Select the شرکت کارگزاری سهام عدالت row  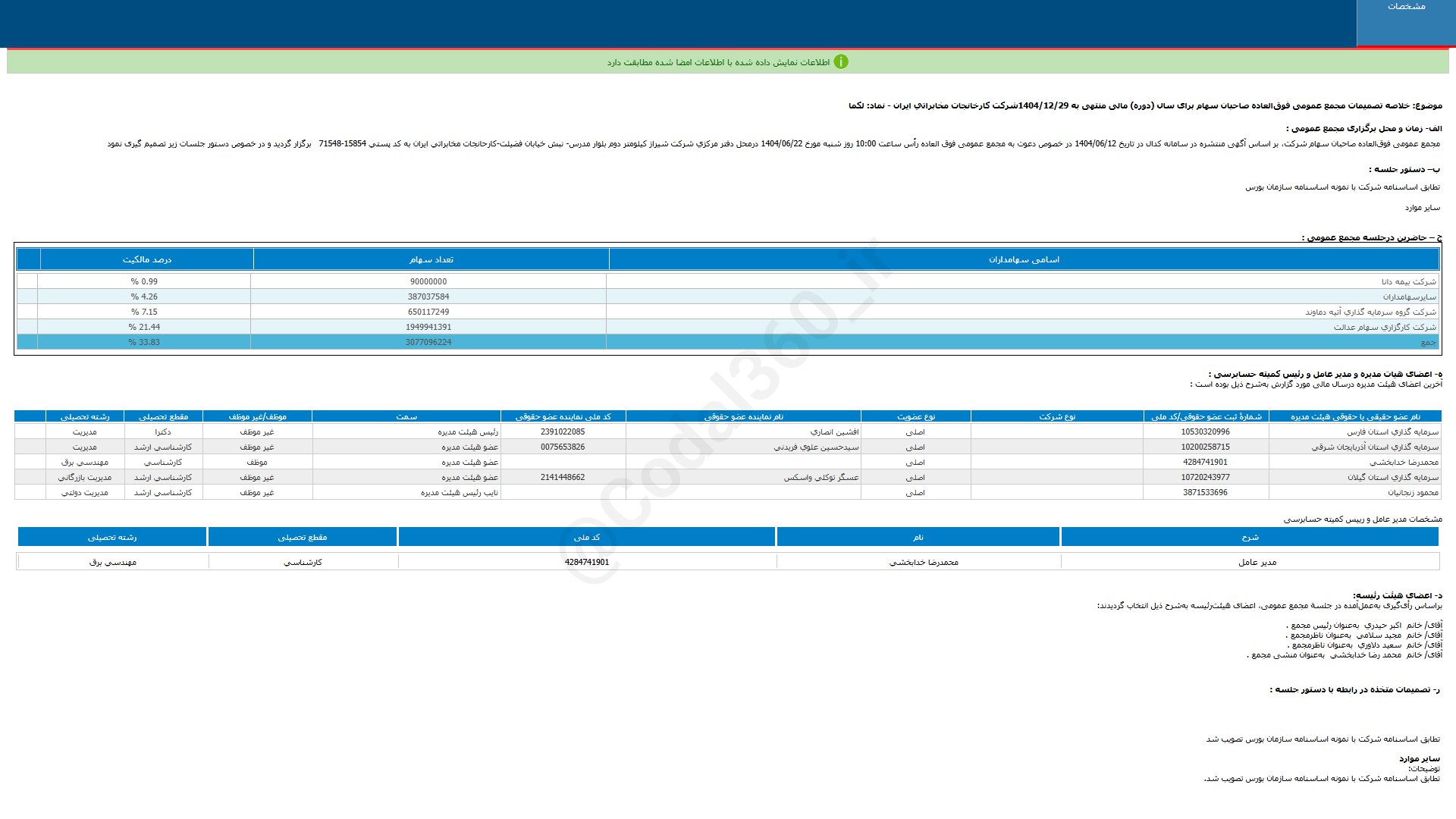[1385, 327]
